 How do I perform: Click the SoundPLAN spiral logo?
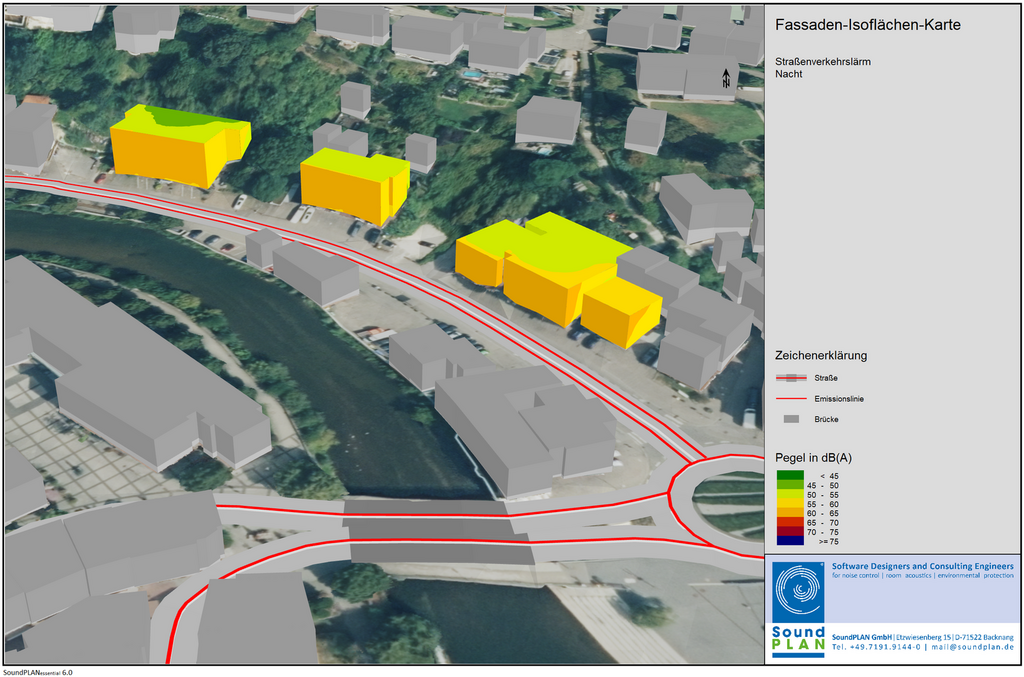(799, 592)
